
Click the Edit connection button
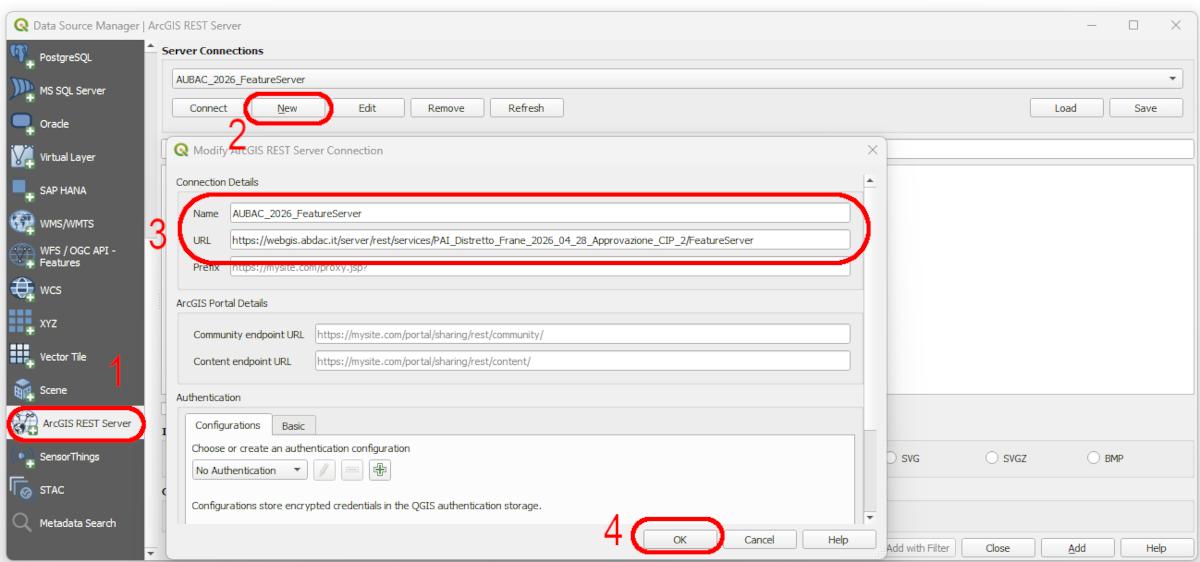click(x=367, y=108)
